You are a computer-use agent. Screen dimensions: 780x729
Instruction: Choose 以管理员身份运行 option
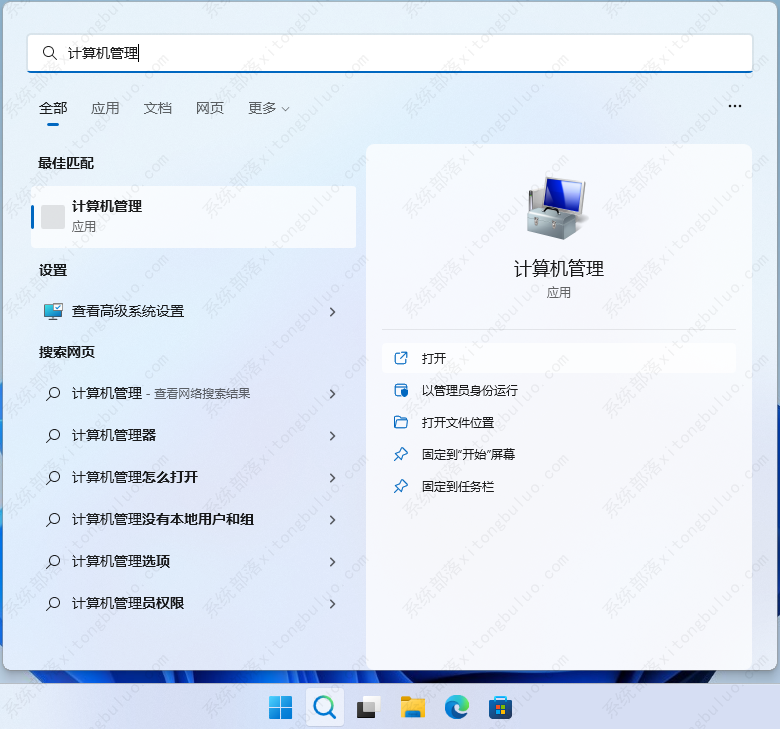pos(469,390)
